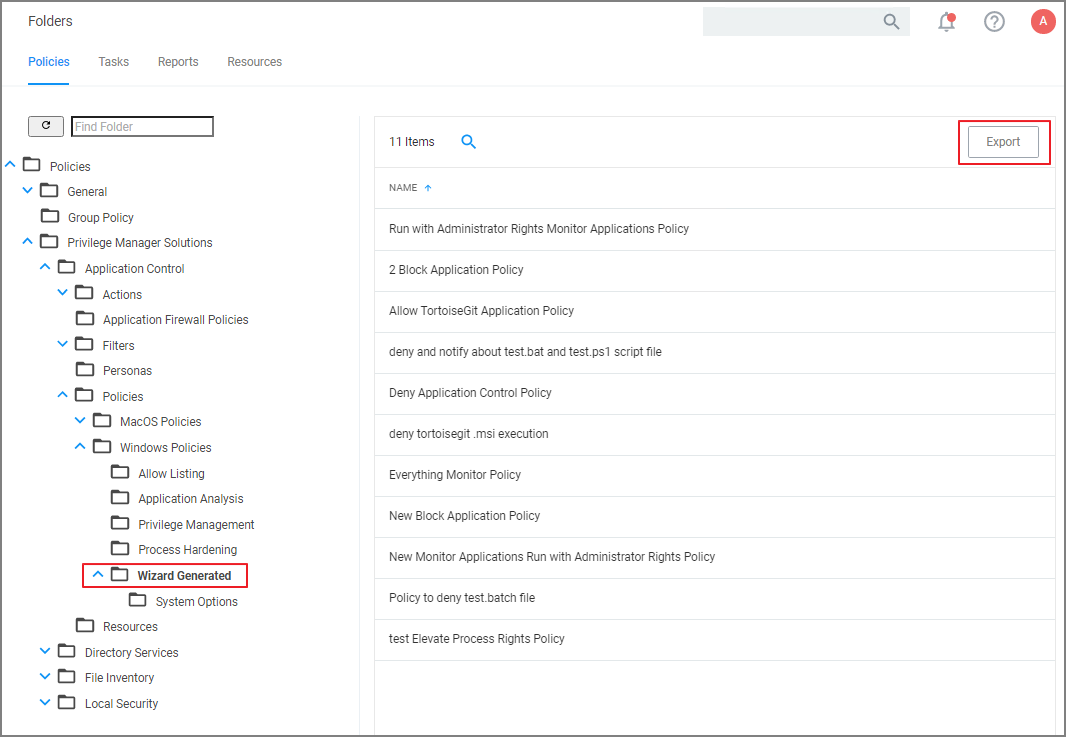Collapse the Privilege Manager Solutions node

click(27, 242)
